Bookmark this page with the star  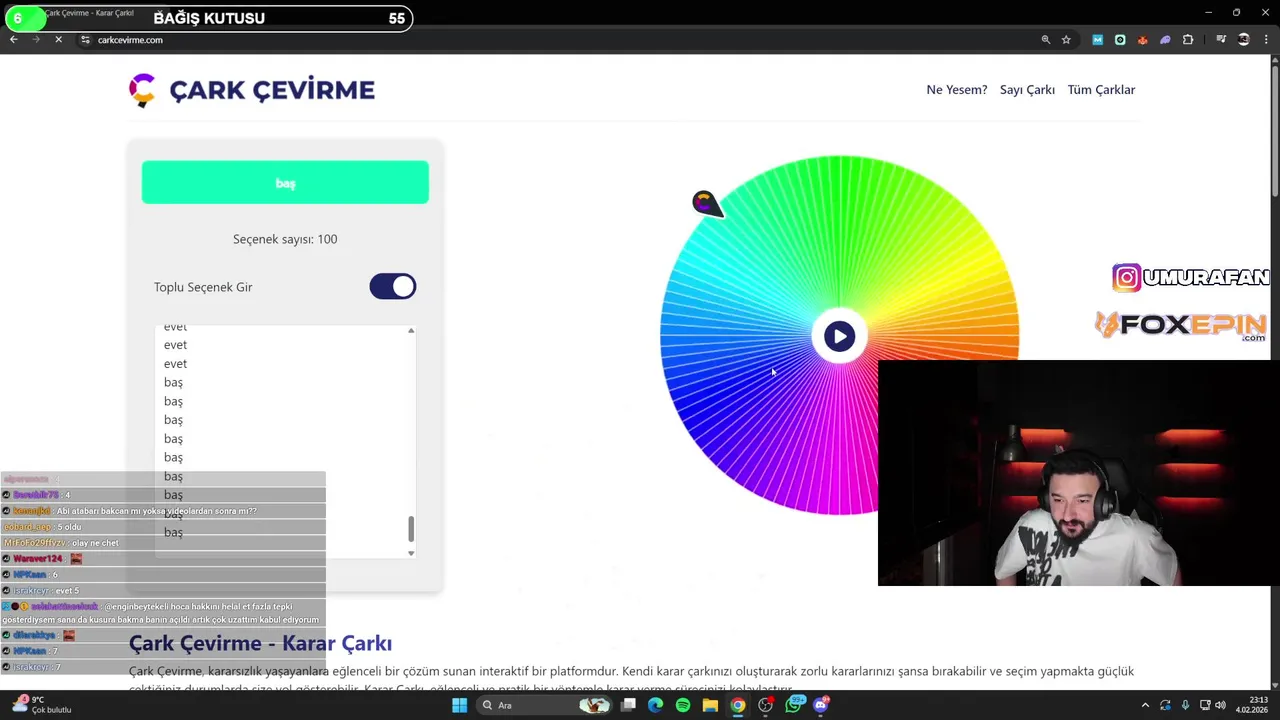click(x=1066, y=40)
